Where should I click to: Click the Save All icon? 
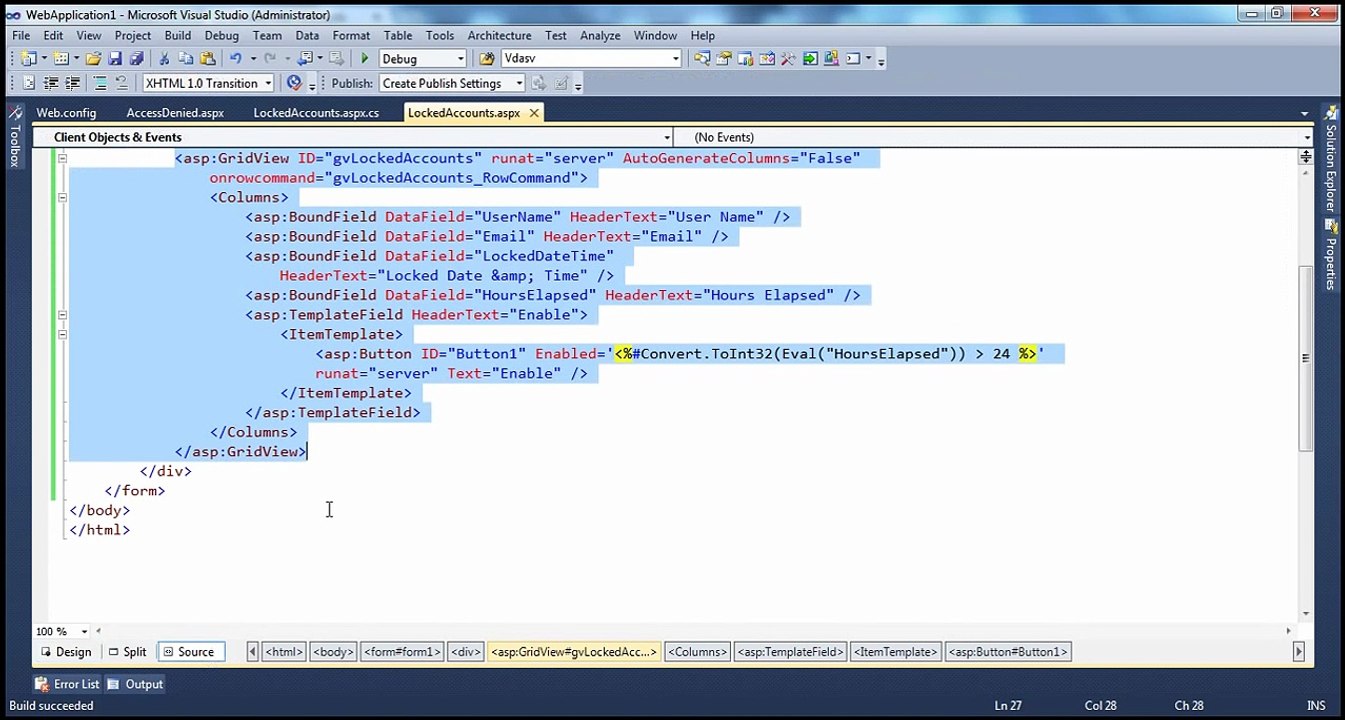[137, 59]
